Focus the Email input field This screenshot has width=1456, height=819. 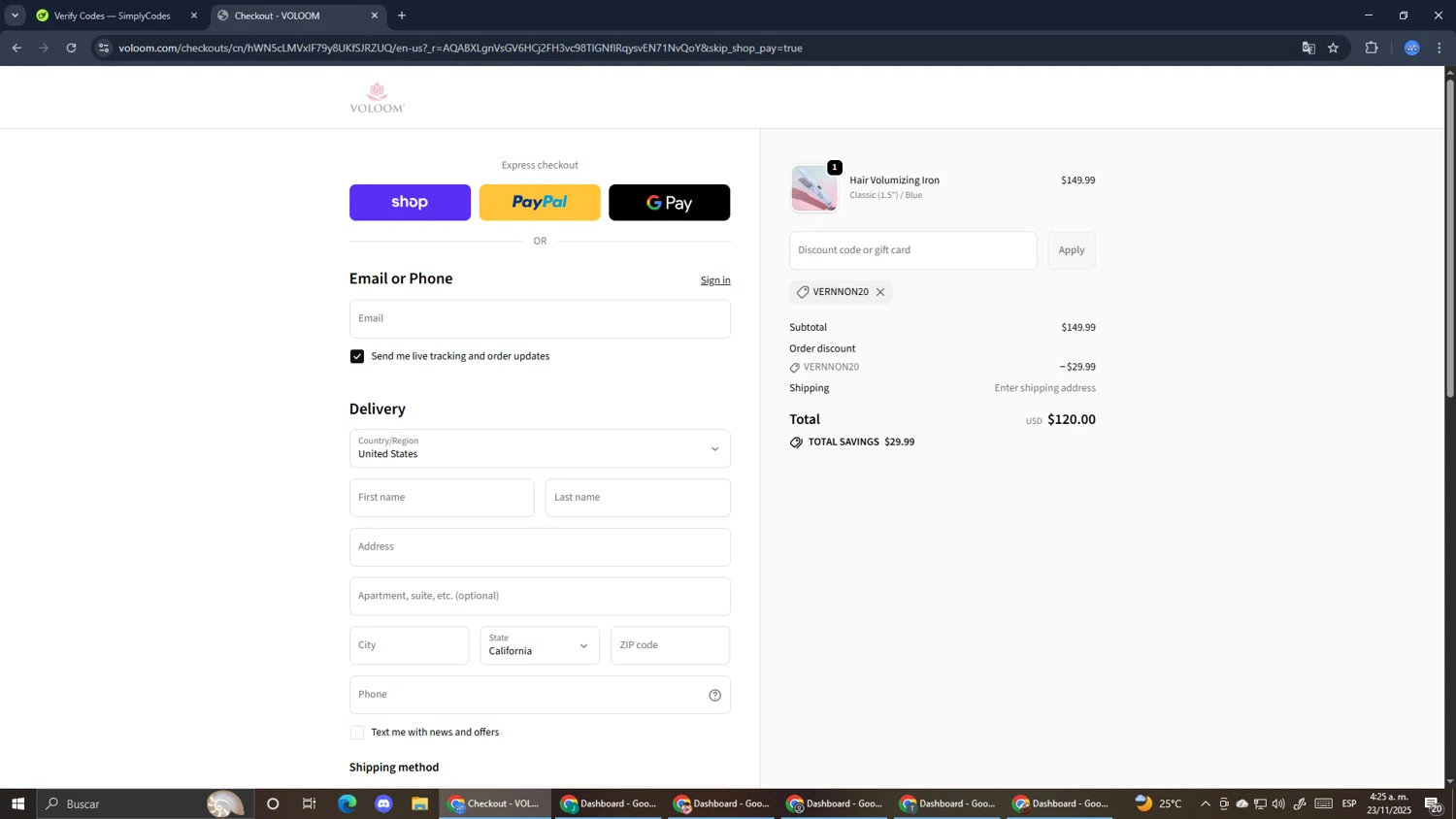pos(540,318)
